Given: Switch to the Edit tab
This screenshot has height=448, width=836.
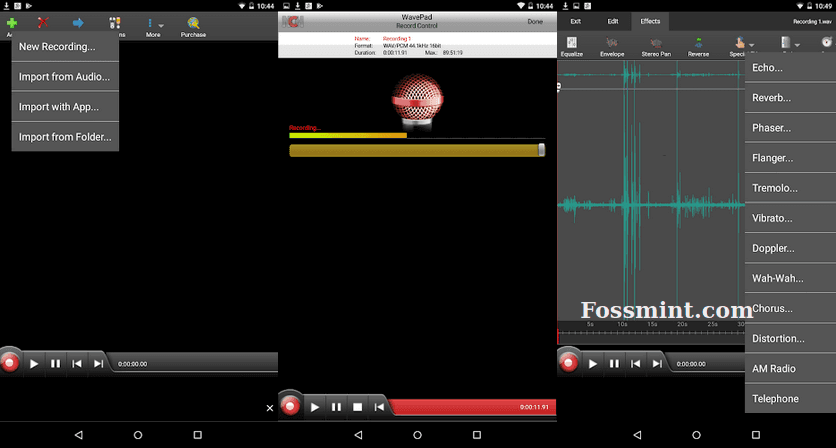Looking at the screenshot, I should [x=613, y=21].
